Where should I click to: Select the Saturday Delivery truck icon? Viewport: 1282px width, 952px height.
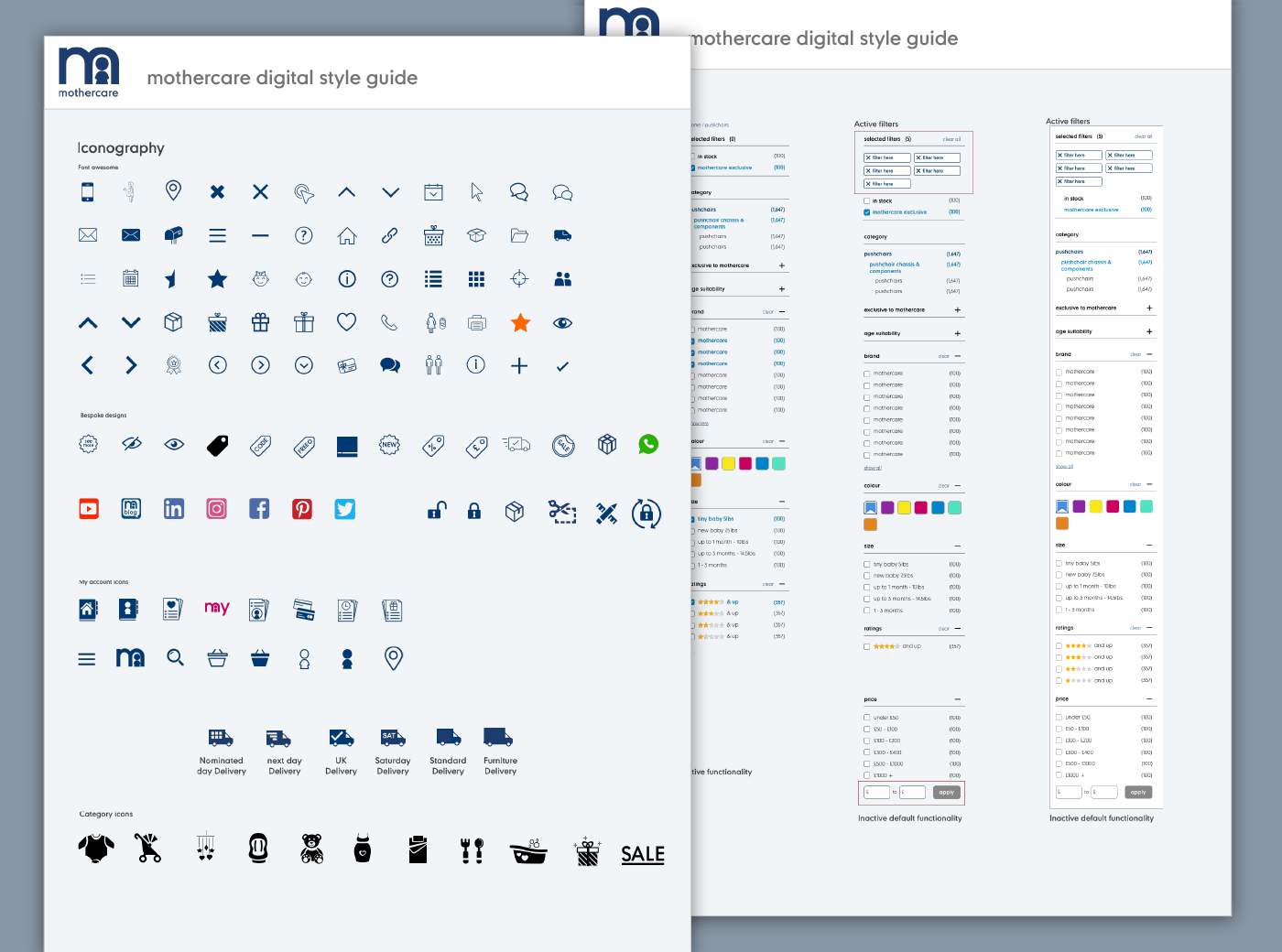click(393, 737)
